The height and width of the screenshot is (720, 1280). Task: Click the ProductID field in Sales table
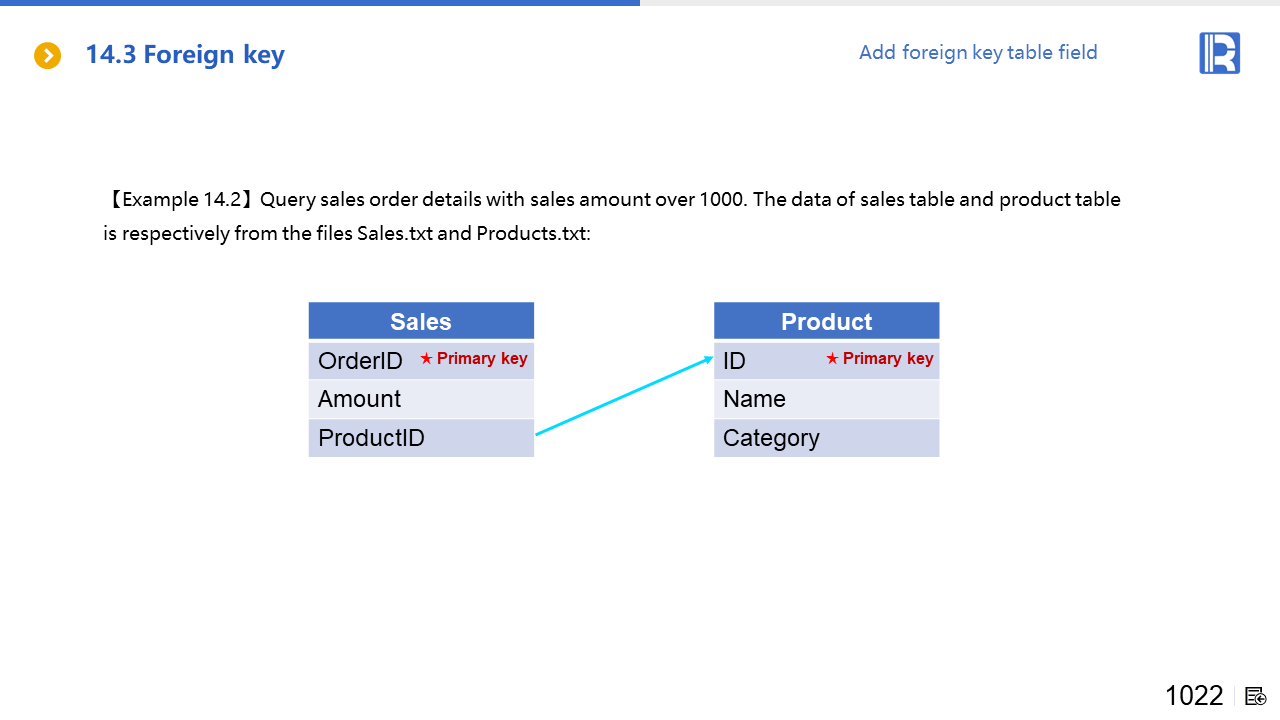coord(371,438)
